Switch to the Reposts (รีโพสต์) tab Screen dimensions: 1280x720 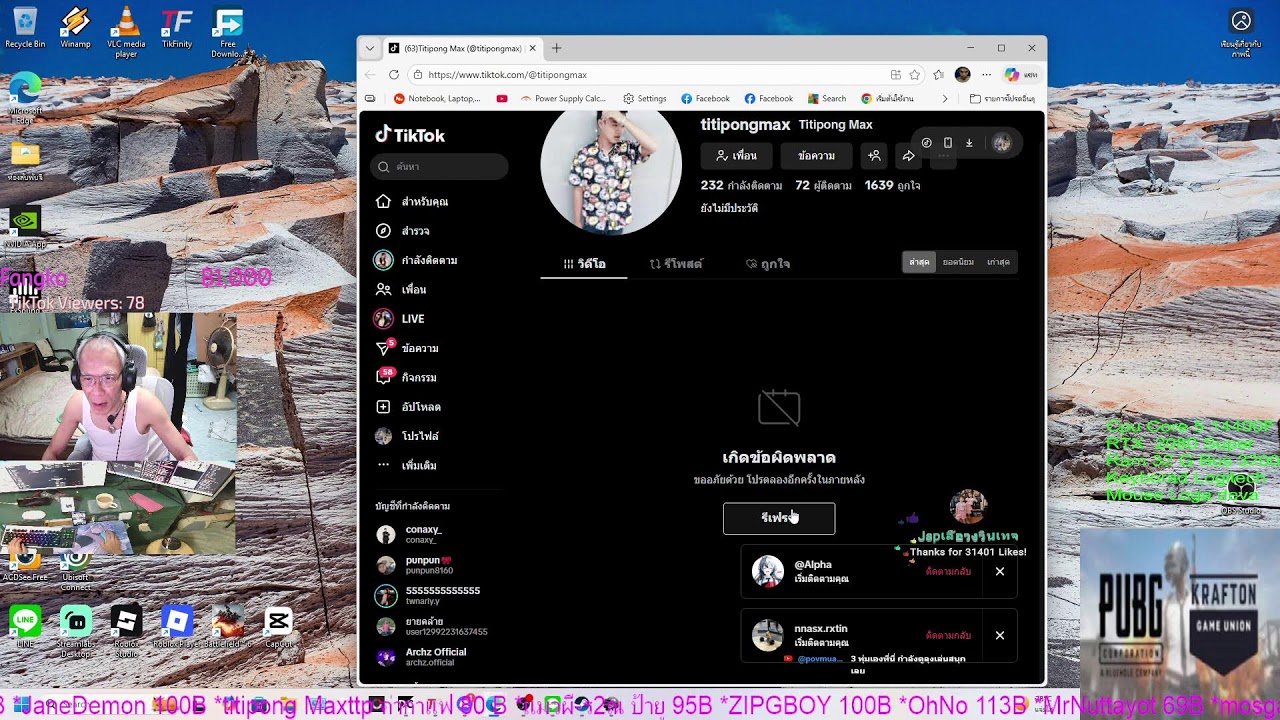tap(676, 264)
